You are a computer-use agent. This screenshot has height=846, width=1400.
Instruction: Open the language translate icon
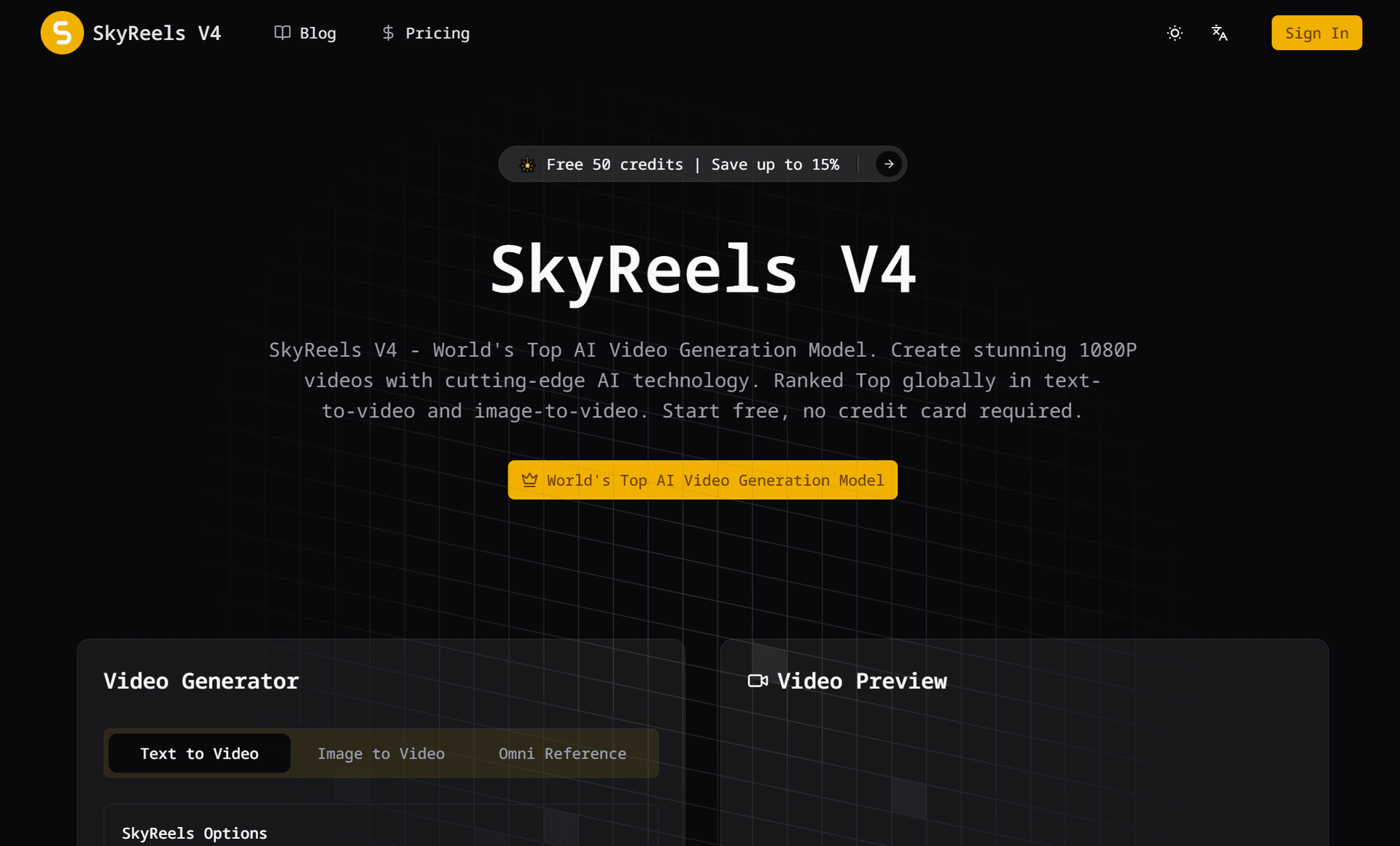pyautogui.click(x=1220, y=33)
